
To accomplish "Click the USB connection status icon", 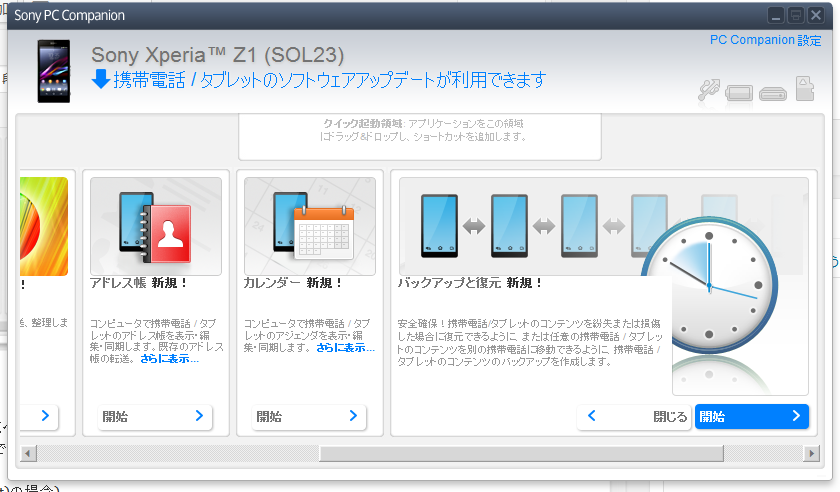I will pyautogui.click(x=709, y=90).
